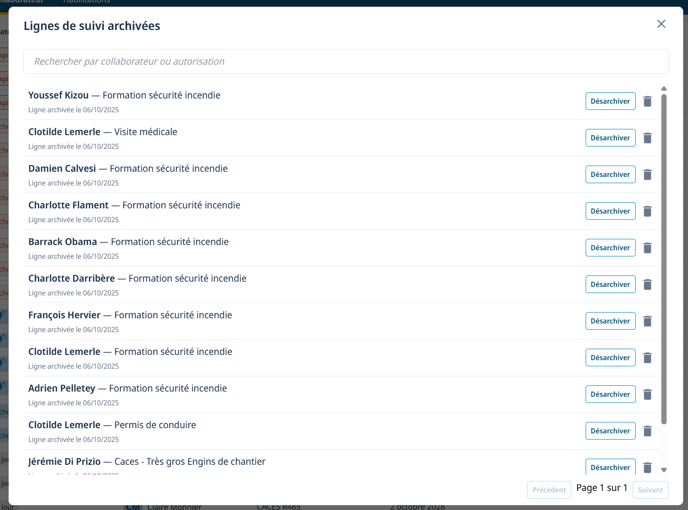Restore François Hervier's line via Désarchiver
The width and height of the screenshot is (688, 510).
coord(610,321)
